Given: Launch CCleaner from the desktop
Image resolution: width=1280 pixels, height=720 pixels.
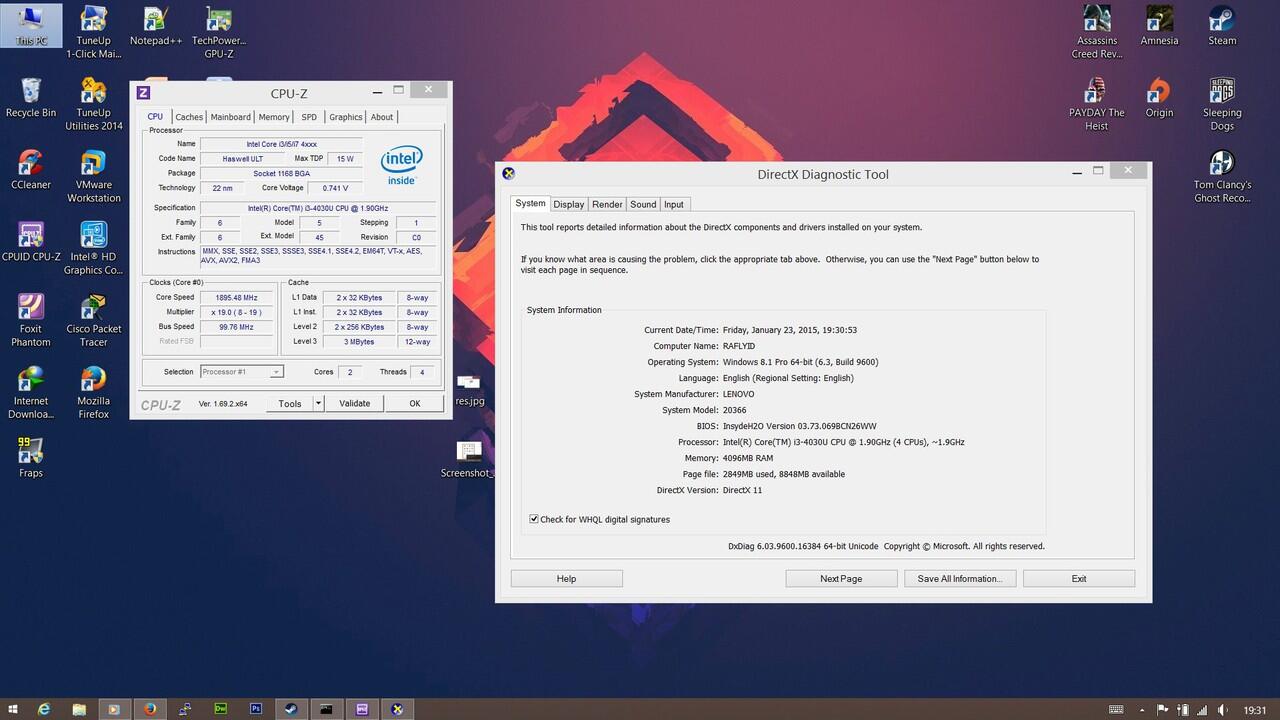Looking at the screenshot, I should point(31,170).
